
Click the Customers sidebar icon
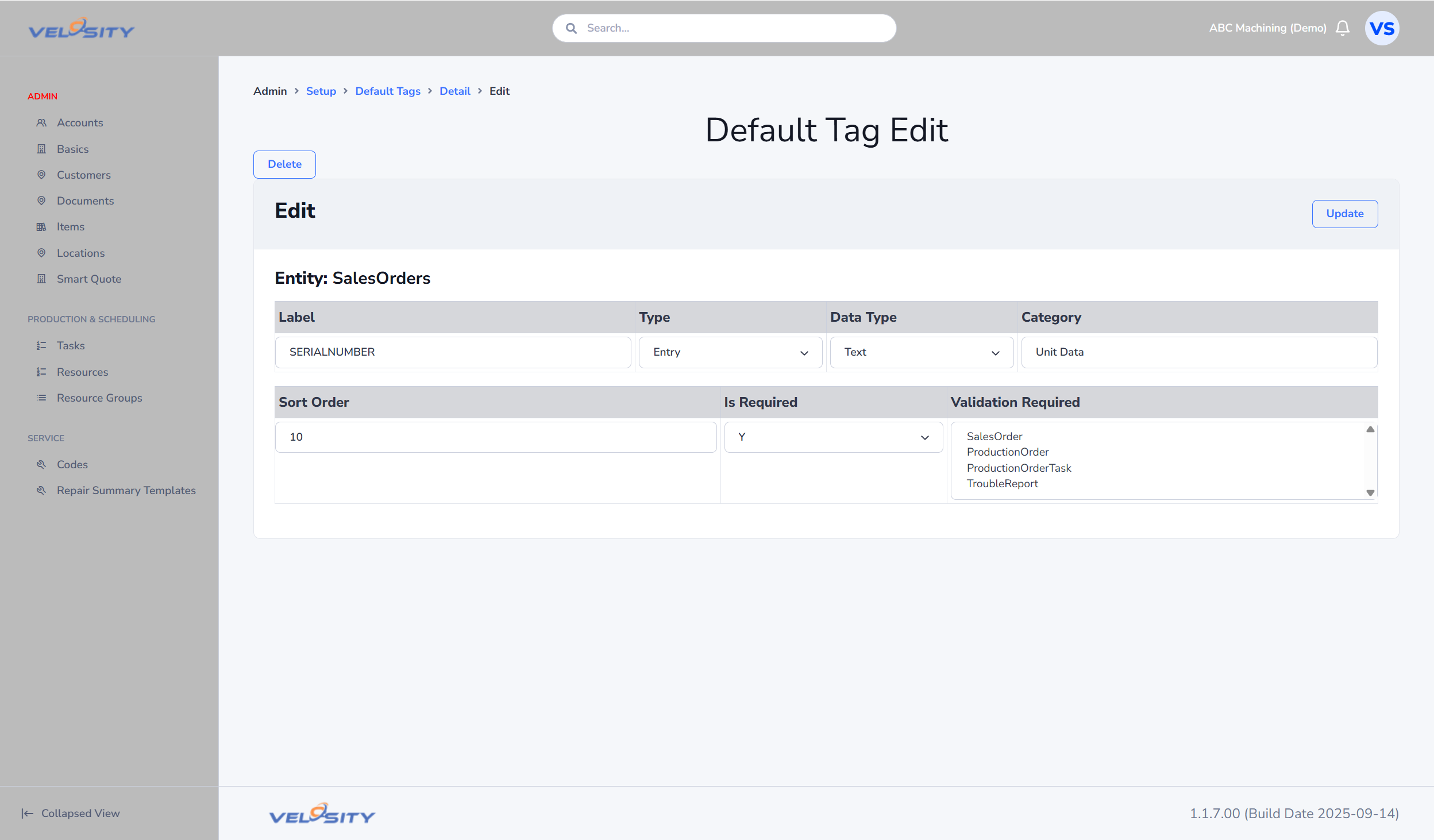(x=41, y=175)
